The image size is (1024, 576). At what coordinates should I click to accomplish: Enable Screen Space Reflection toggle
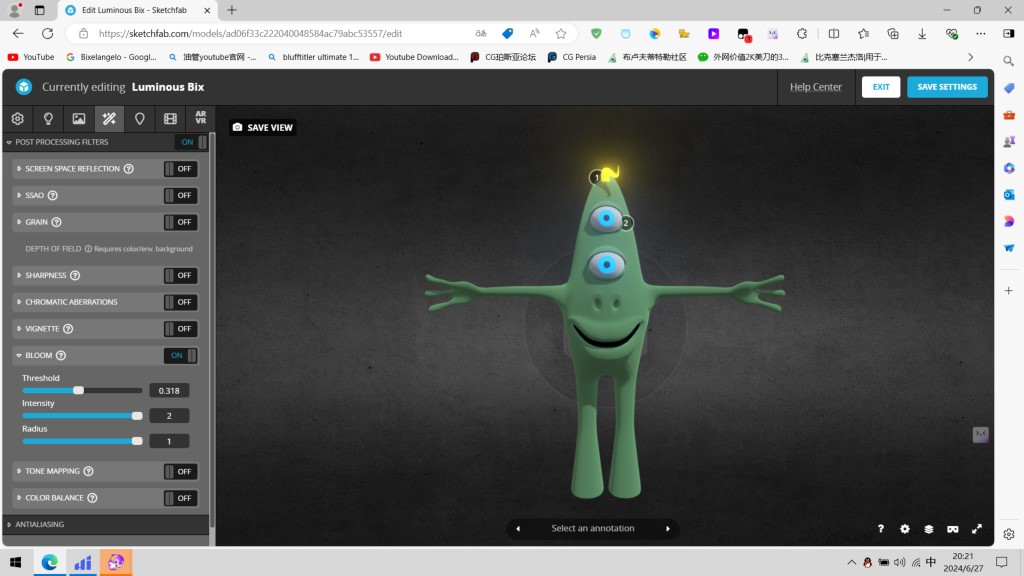[180, 168]
